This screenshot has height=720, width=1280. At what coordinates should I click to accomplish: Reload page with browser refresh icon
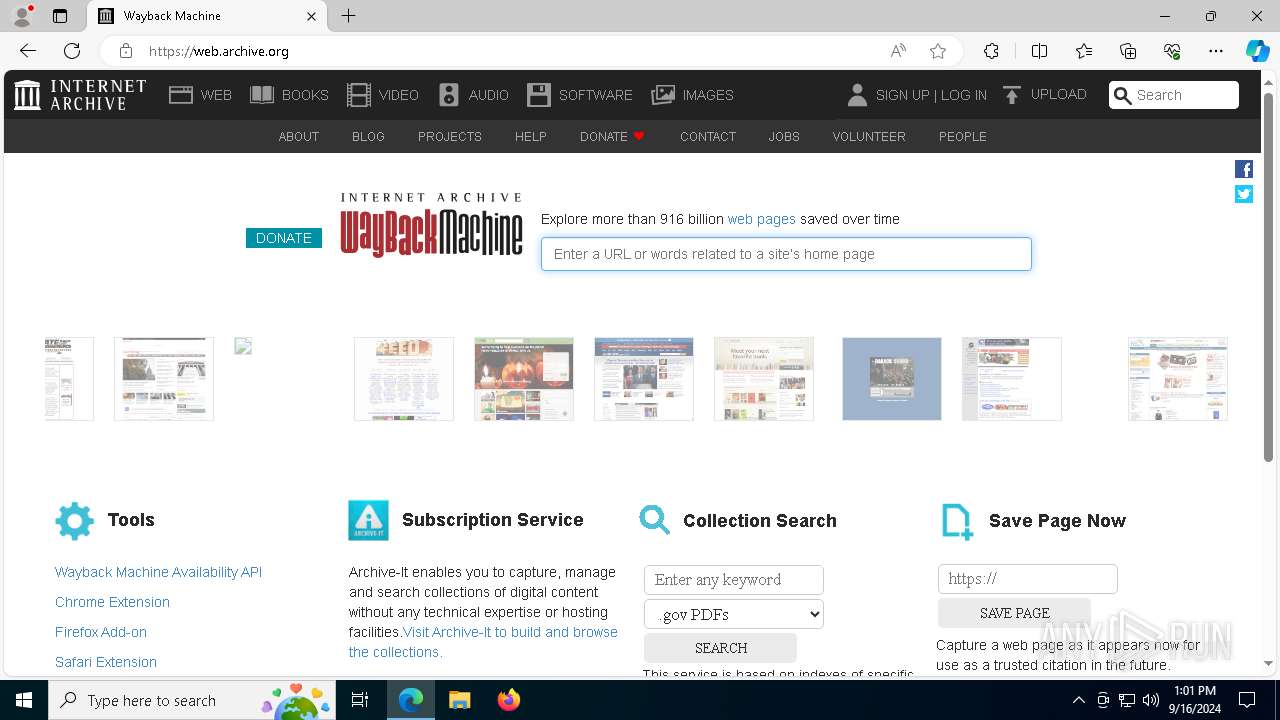(x=72, y=51)
